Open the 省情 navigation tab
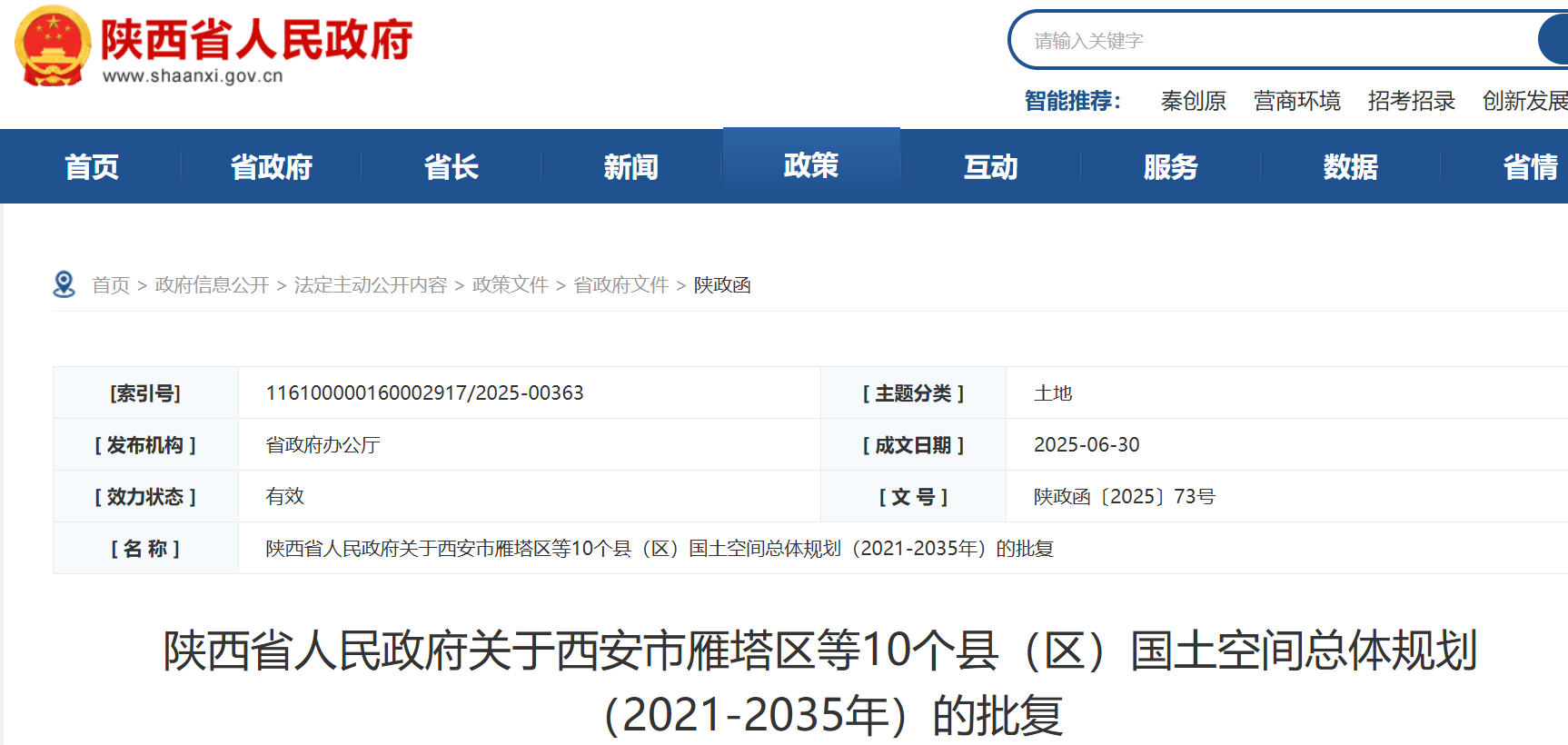The height and width of the screenshot is (745, 1568). (x=1530, y=166)
